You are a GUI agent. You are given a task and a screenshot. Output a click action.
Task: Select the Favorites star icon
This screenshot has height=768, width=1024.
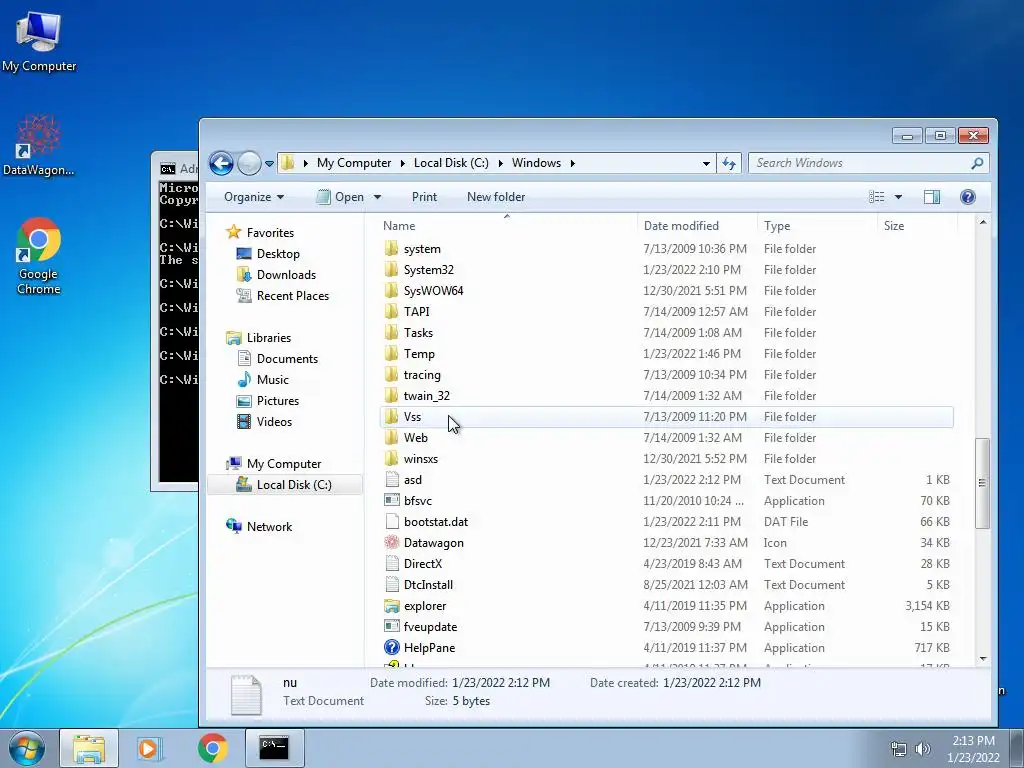coord(233,232)
